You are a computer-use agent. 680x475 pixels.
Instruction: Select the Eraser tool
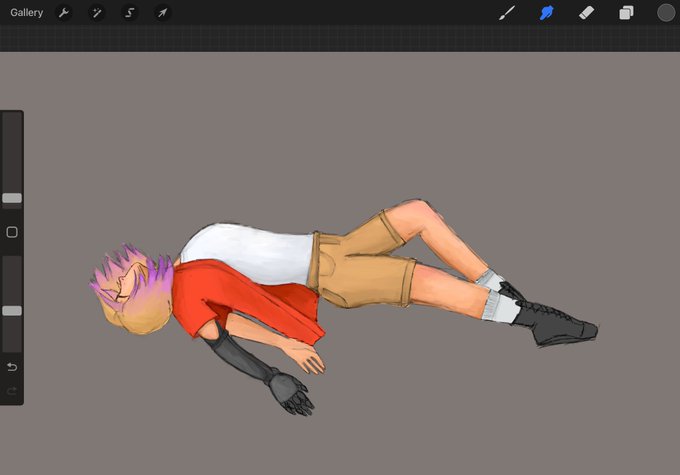click(586, 13)
